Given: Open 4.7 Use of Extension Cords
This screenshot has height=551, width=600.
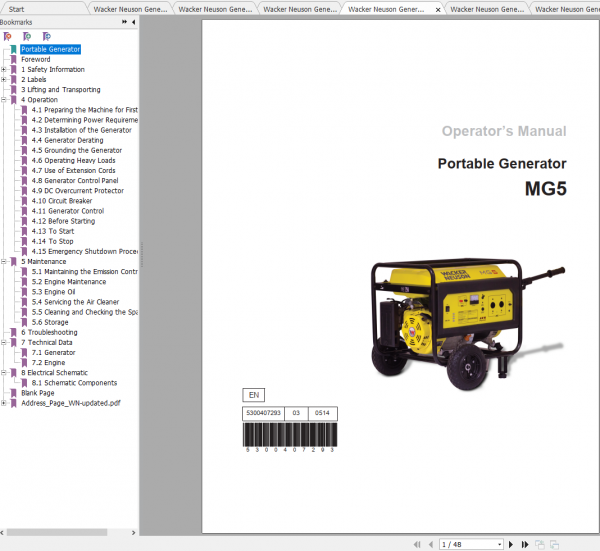Looking at the screenshot, I should pyautogui.click(x=73, y=170).
